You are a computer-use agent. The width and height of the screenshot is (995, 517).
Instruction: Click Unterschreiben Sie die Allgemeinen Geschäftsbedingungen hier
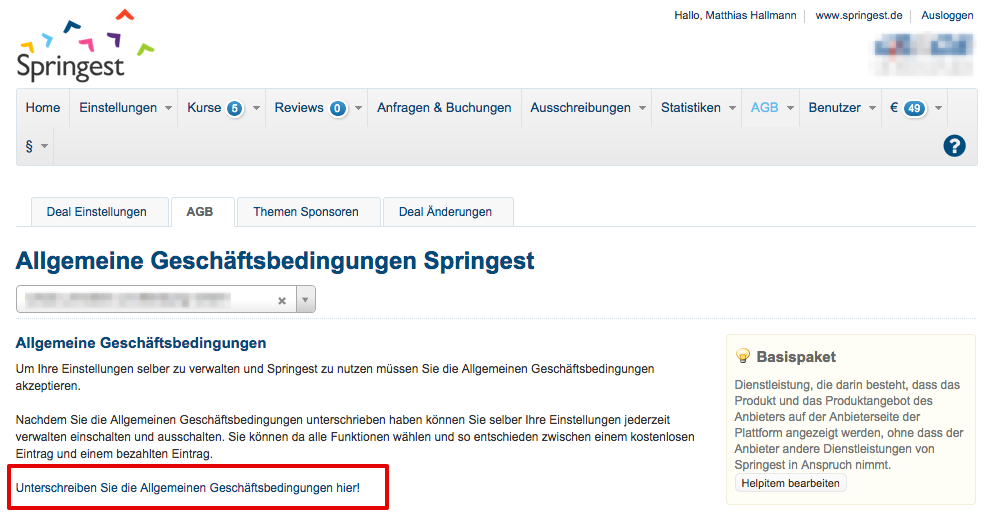pos(188,488)
